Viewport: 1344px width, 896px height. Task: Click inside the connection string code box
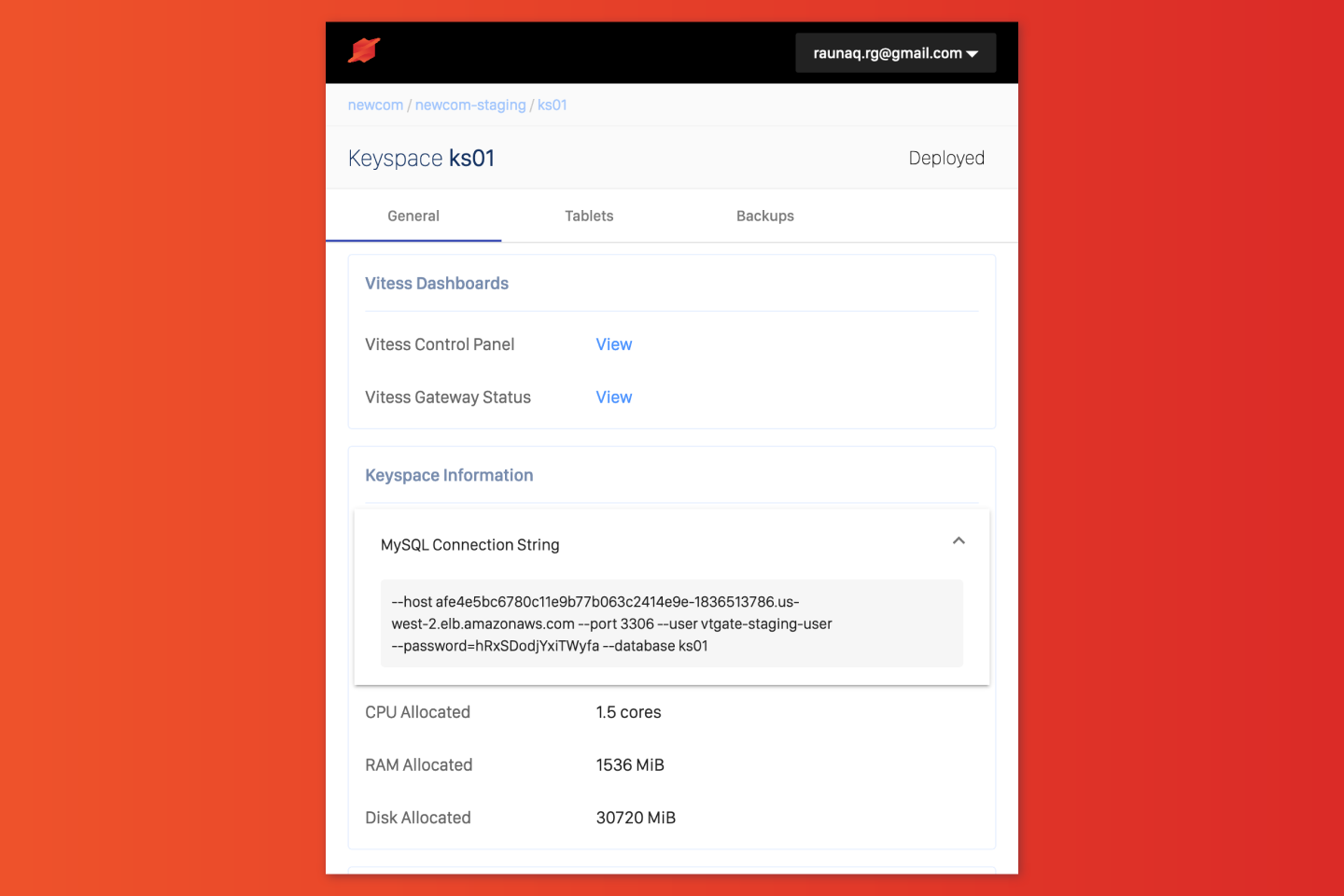tap(671, 623)
